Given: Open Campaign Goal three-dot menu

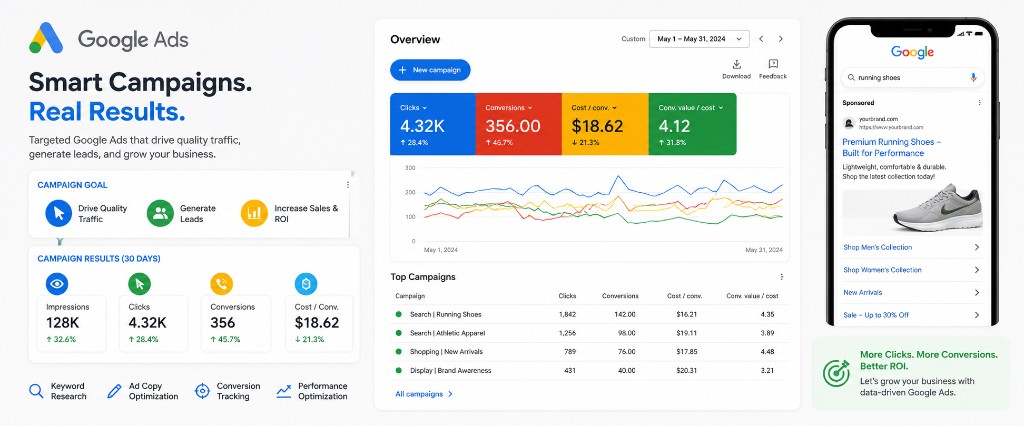Looking at the screenshot, I should click(x=347, y=185).
